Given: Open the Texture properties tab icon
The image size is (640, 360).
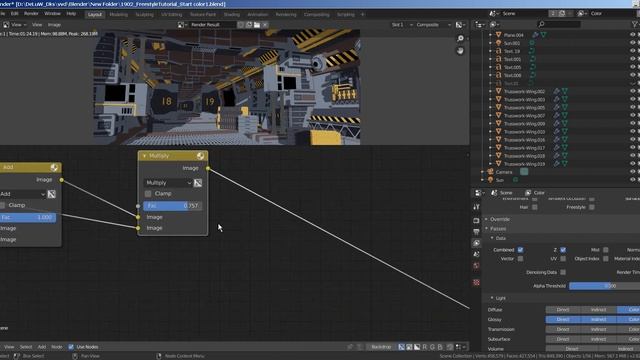Looking at the screenshot, I should (476, 282).
